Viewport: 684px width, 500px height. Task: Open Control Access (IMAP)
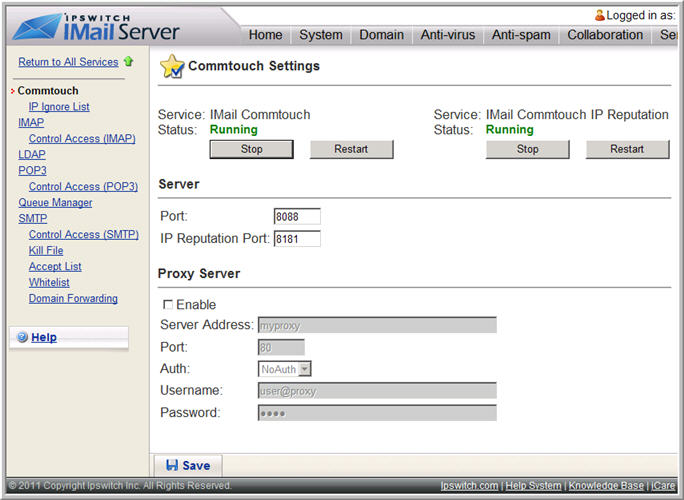82,139
